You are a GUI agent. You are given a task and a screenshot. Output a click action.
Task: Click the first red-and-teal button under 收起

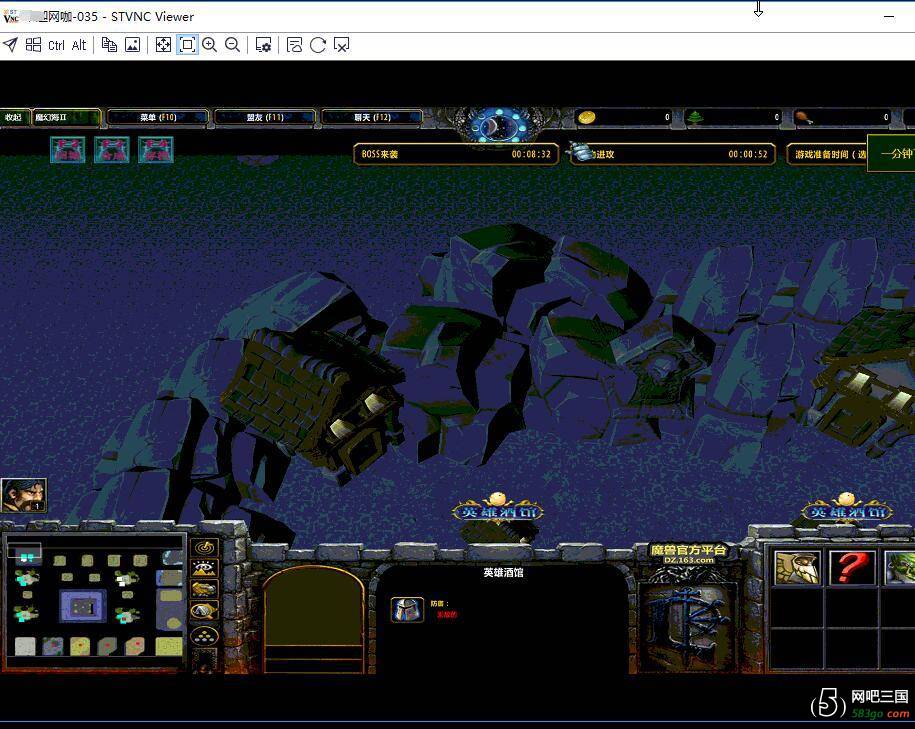pos(68,149)
